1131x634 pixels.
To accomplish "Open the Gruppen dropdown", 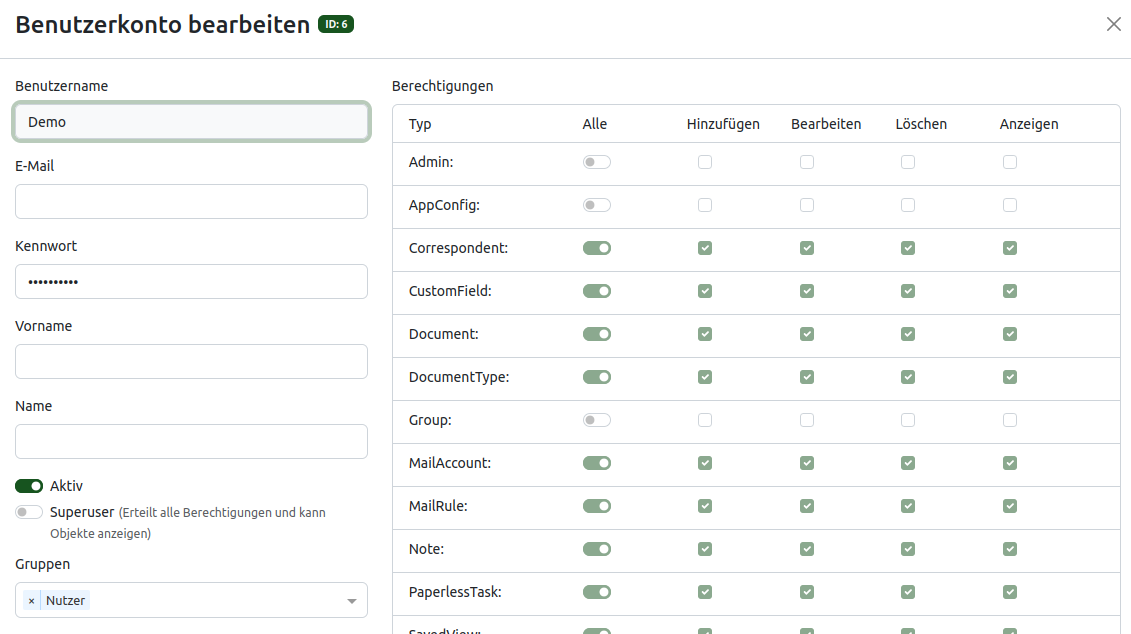I will (x=351, y=600).
